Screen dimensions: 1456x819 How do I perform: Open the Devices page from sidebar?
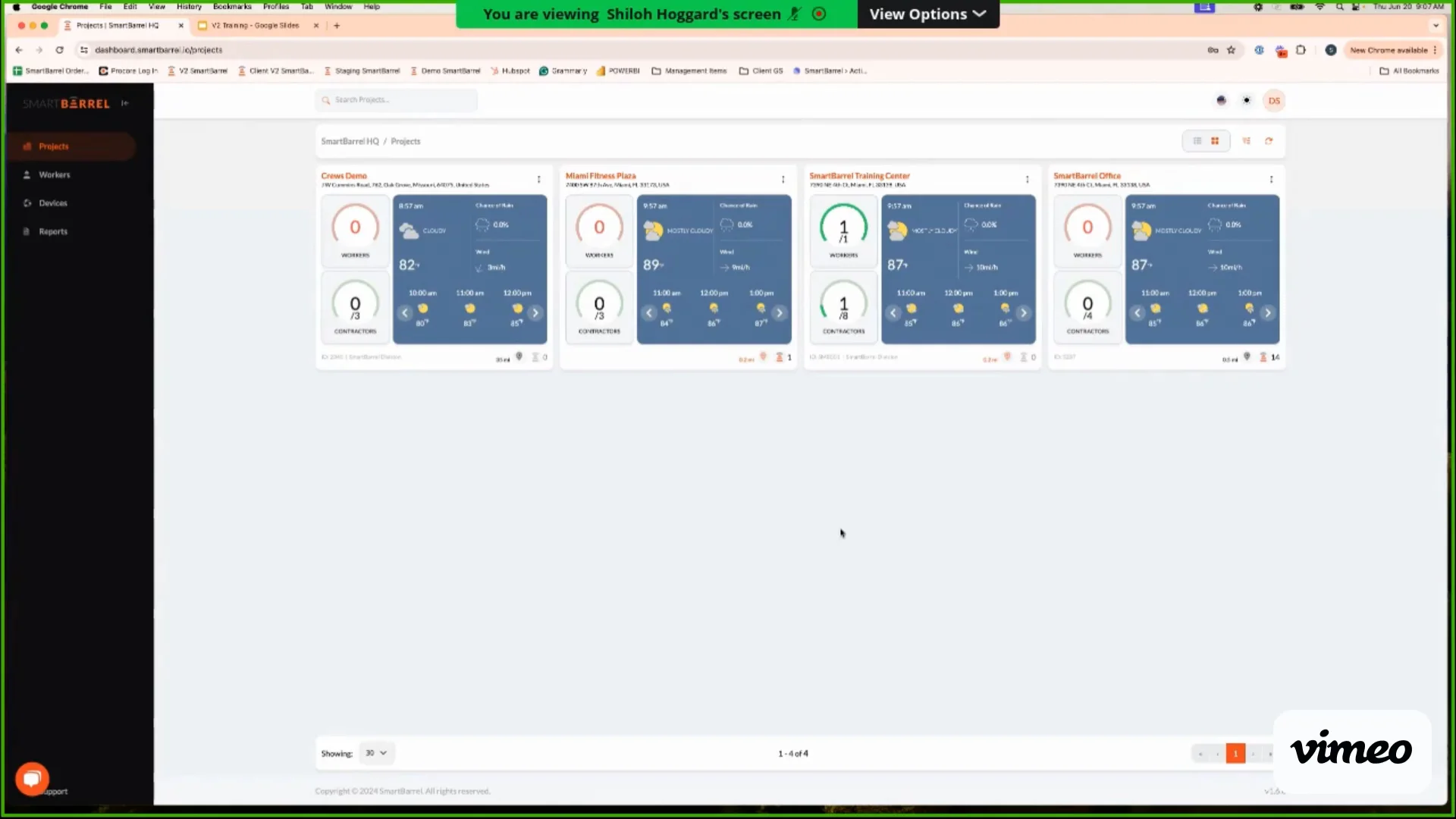coord(52,202)
